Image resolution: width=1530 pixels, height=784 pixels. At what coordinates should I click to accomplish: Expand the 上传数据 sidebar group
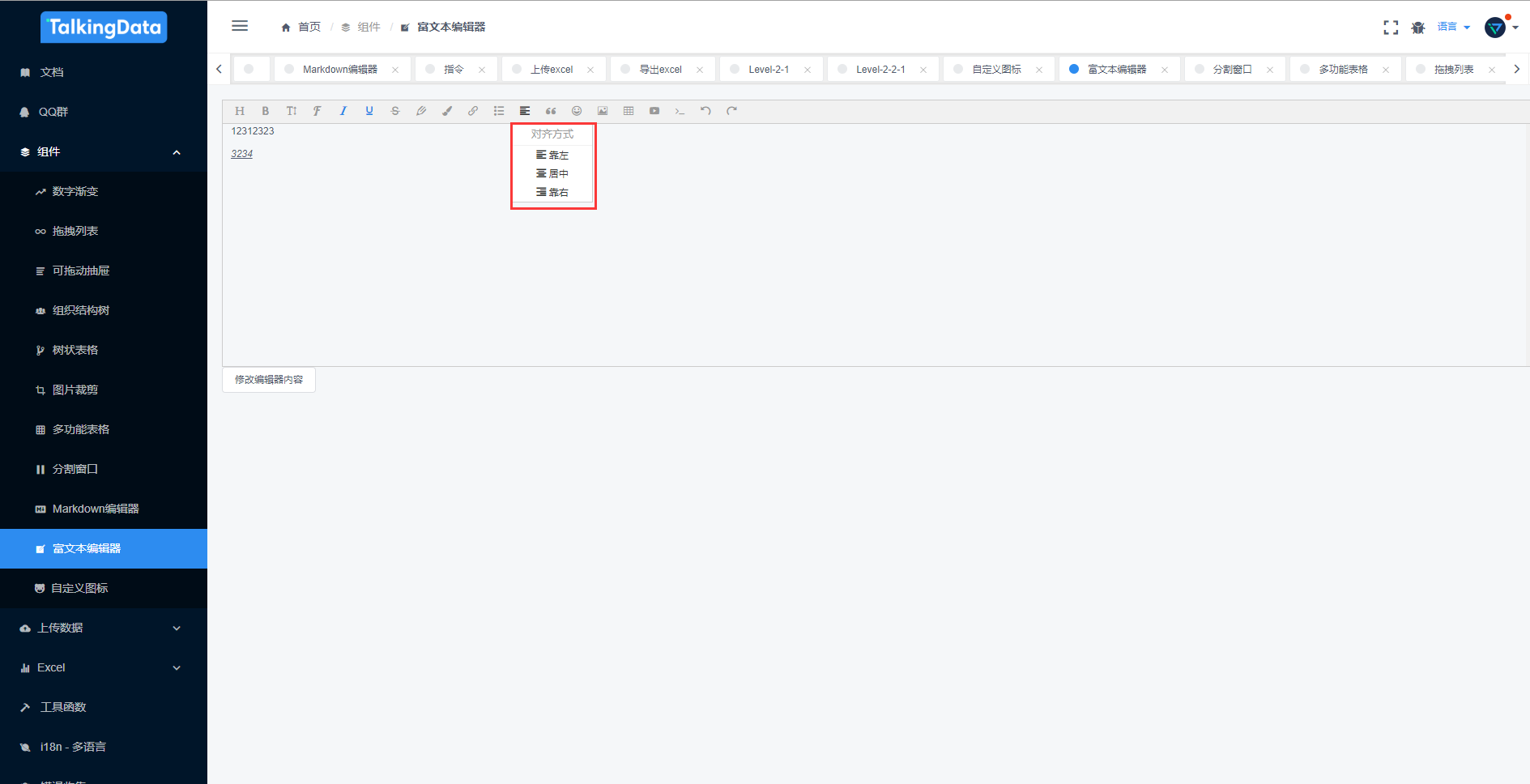pyautogui.click(x=104, y=628)
